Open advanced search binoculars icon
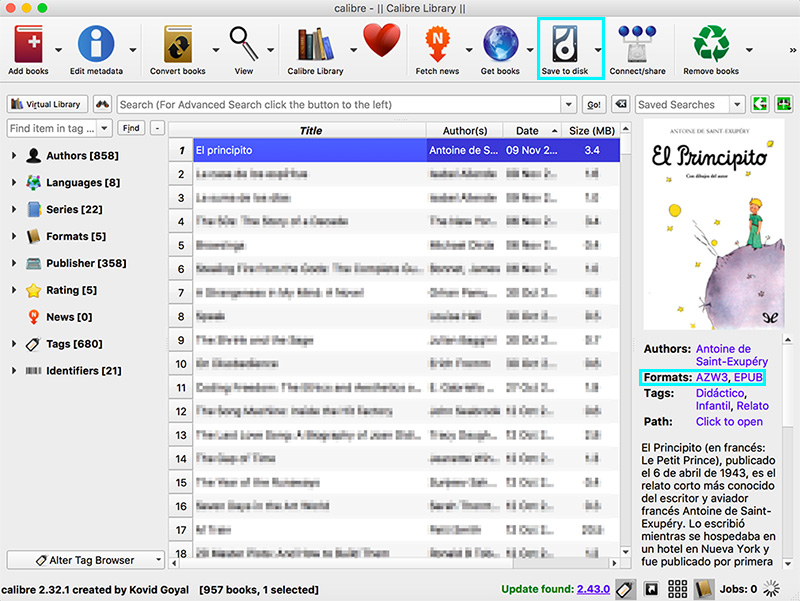 (x=103, y=104)
